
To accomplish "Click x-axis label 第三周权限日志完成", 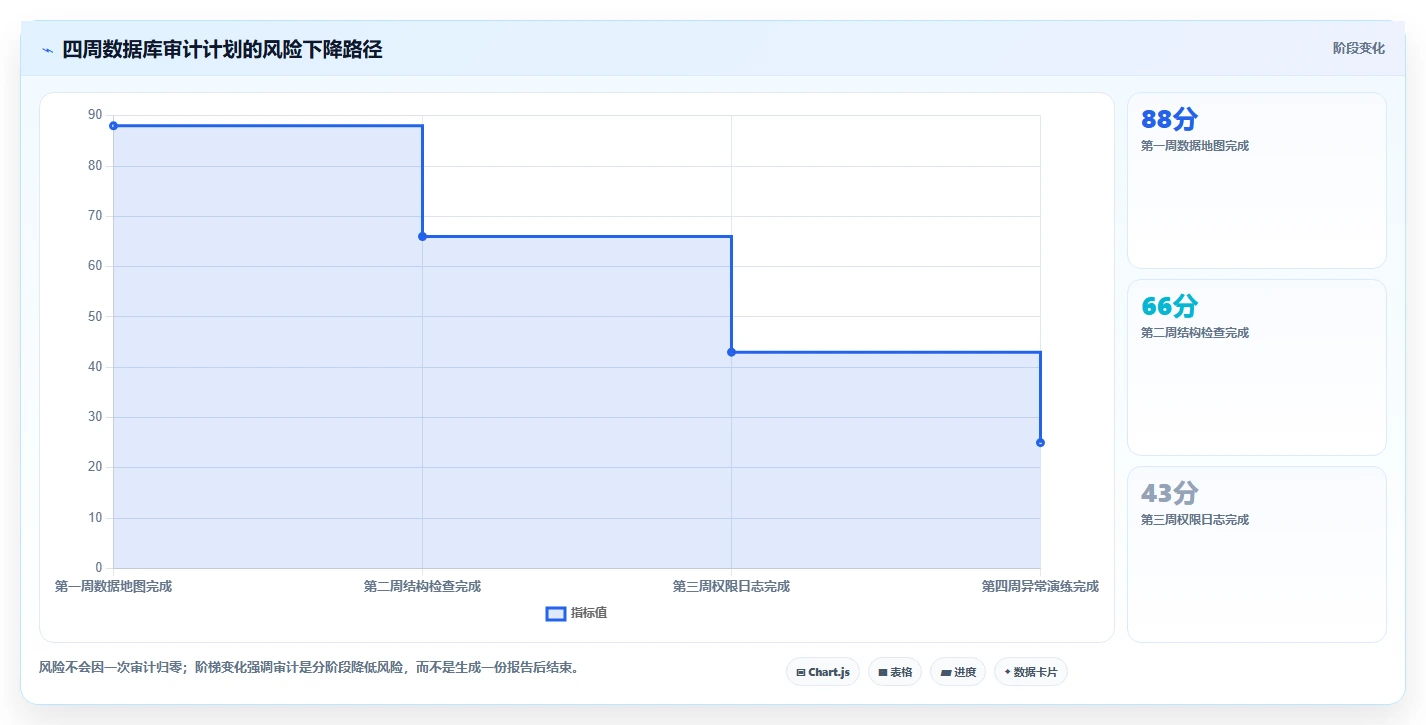I will pyautogui.click(x=731, y=586).
